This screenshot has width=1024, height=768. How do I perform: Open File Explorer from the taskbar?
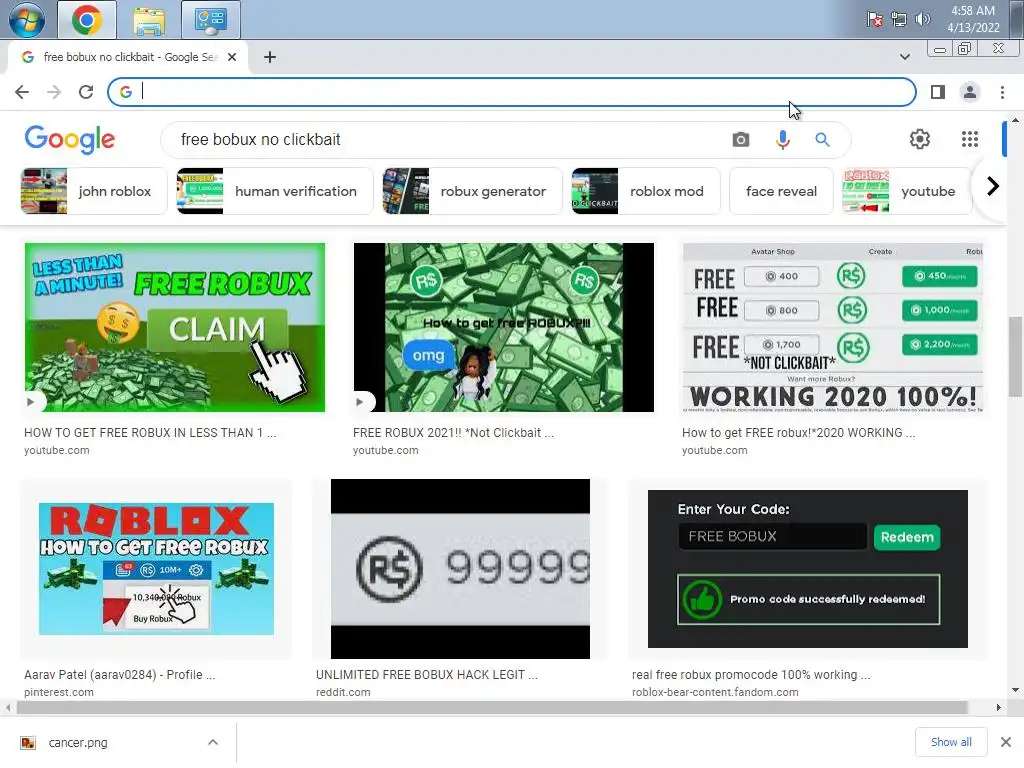point(149,20)
